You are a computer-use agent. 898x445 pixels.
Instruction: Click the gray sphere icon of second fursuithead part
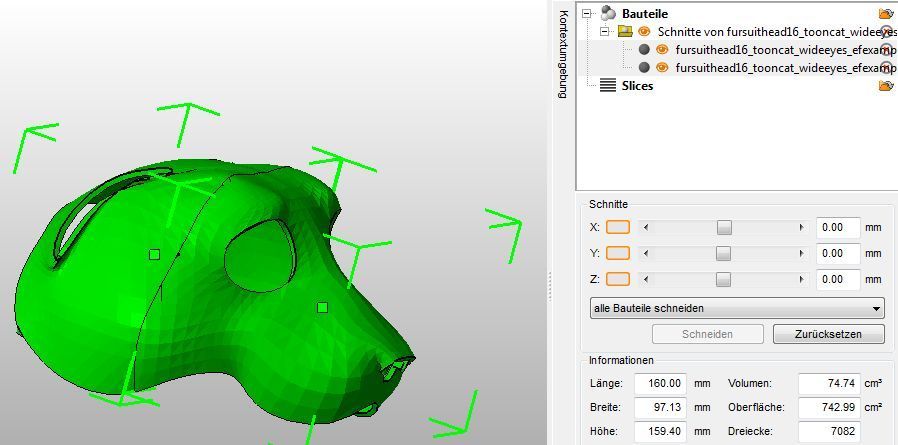click(644, 68)
